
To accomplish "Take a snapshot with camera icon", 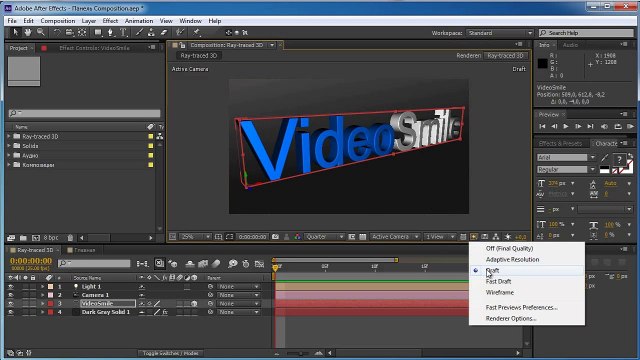I will click(276, 237).
